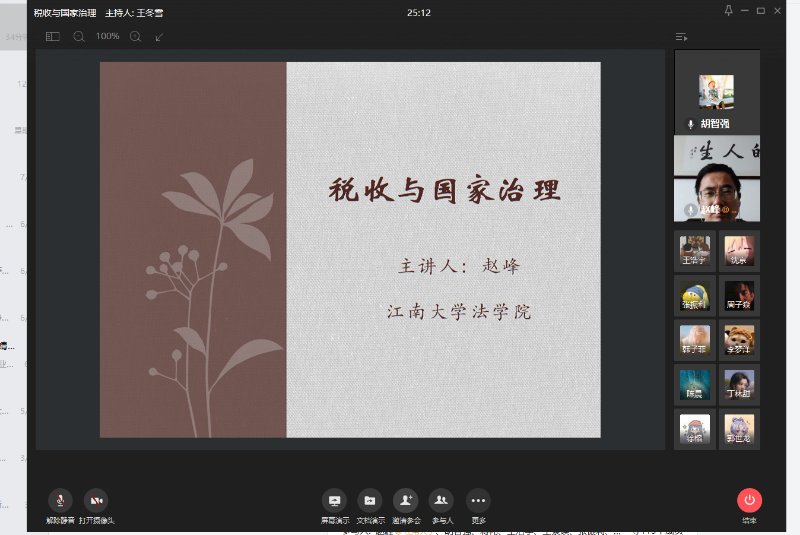Select 胡智强 participant video tile
The width and height of the screenshot is (800, 535).
716,92
